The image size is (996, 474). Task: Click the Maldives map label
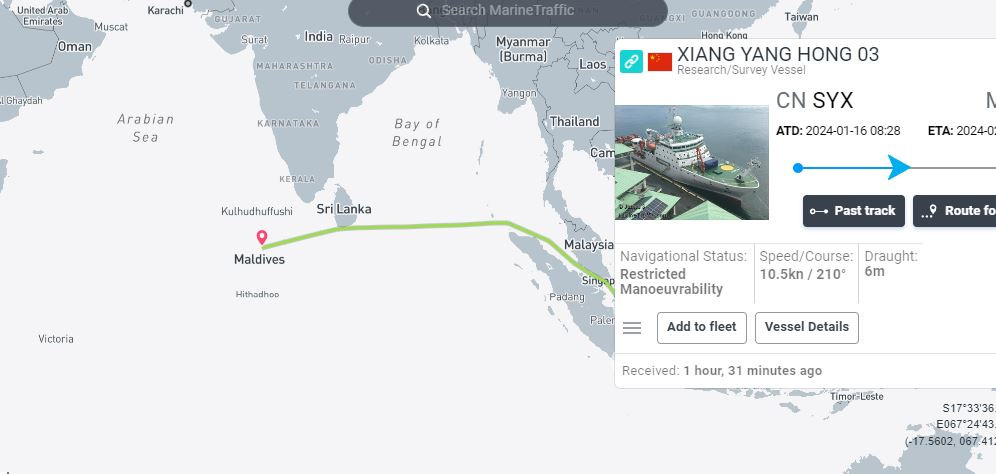259,259
